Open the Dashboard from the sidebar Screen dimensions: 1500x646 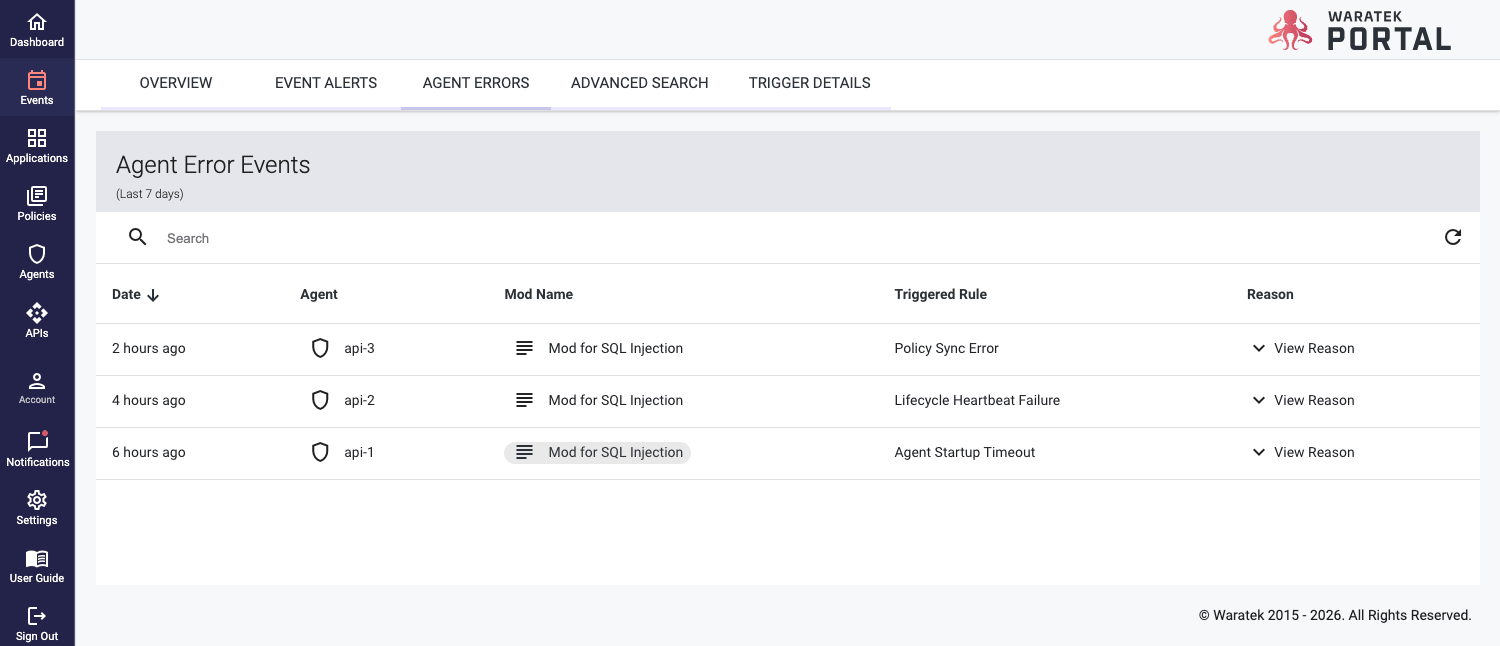37,30
